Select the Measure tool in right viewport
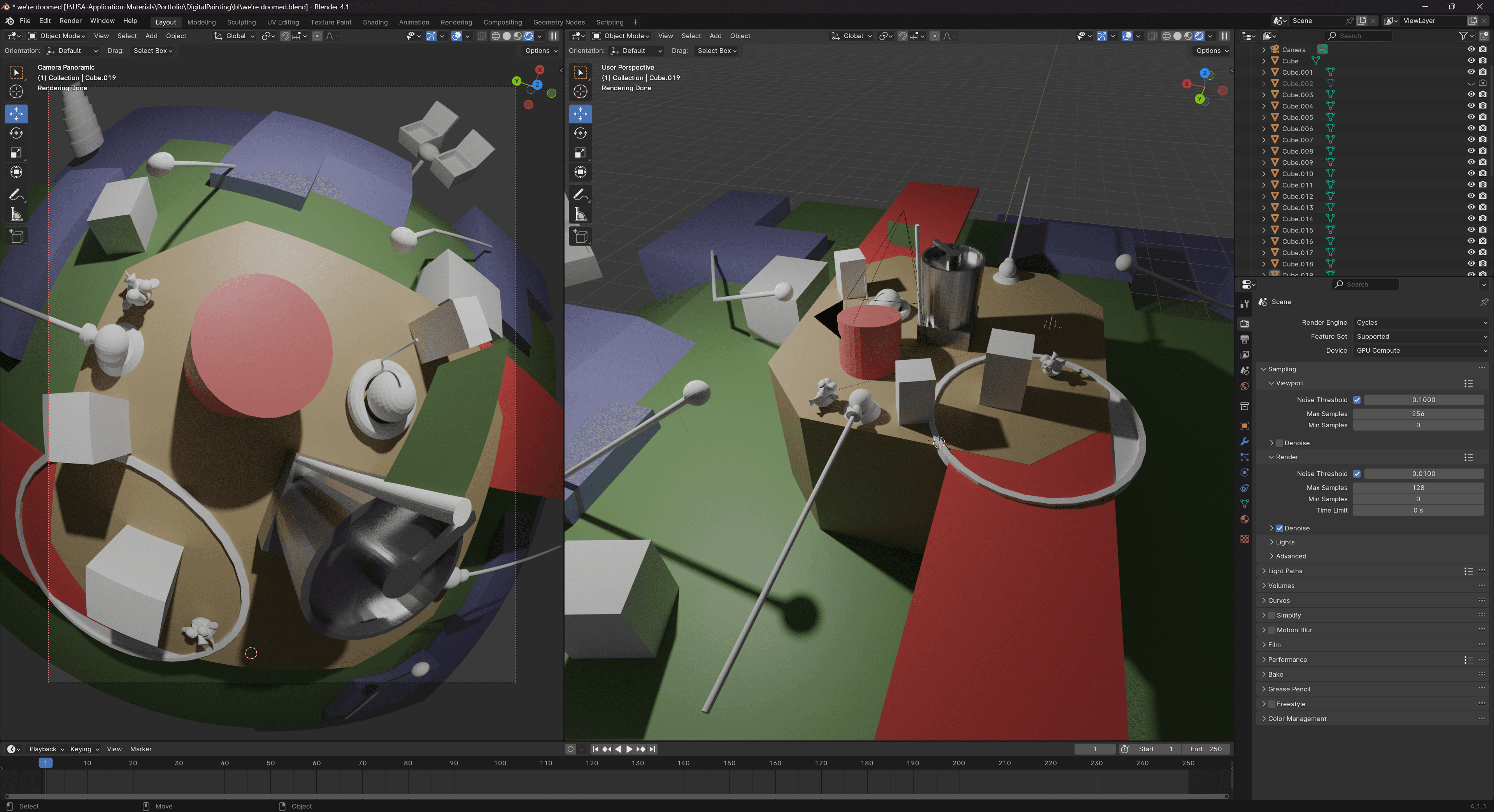The image size is (1494, 812). coord(580,214)
